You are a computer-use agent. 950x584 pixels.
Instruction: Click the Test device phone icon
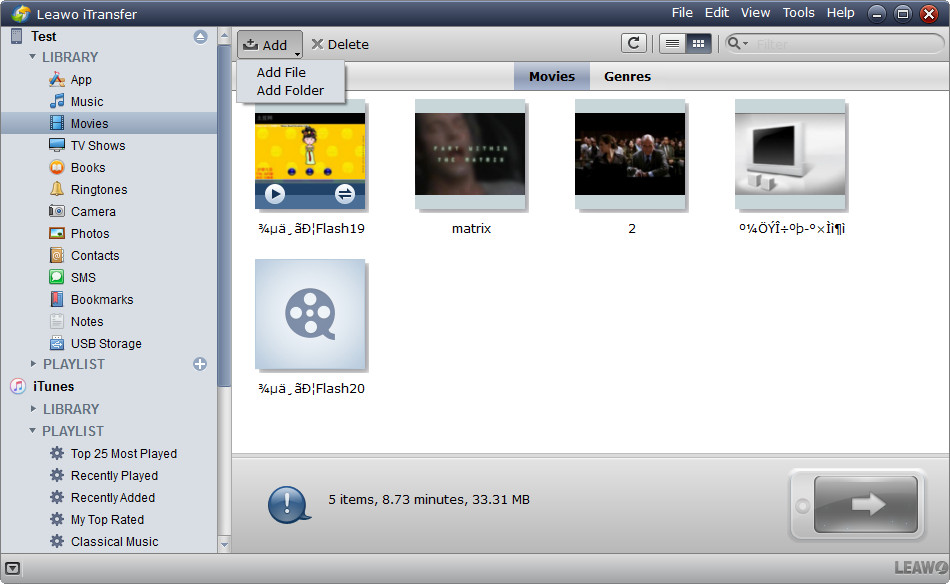pyautogui.click(x=16, y=36)
